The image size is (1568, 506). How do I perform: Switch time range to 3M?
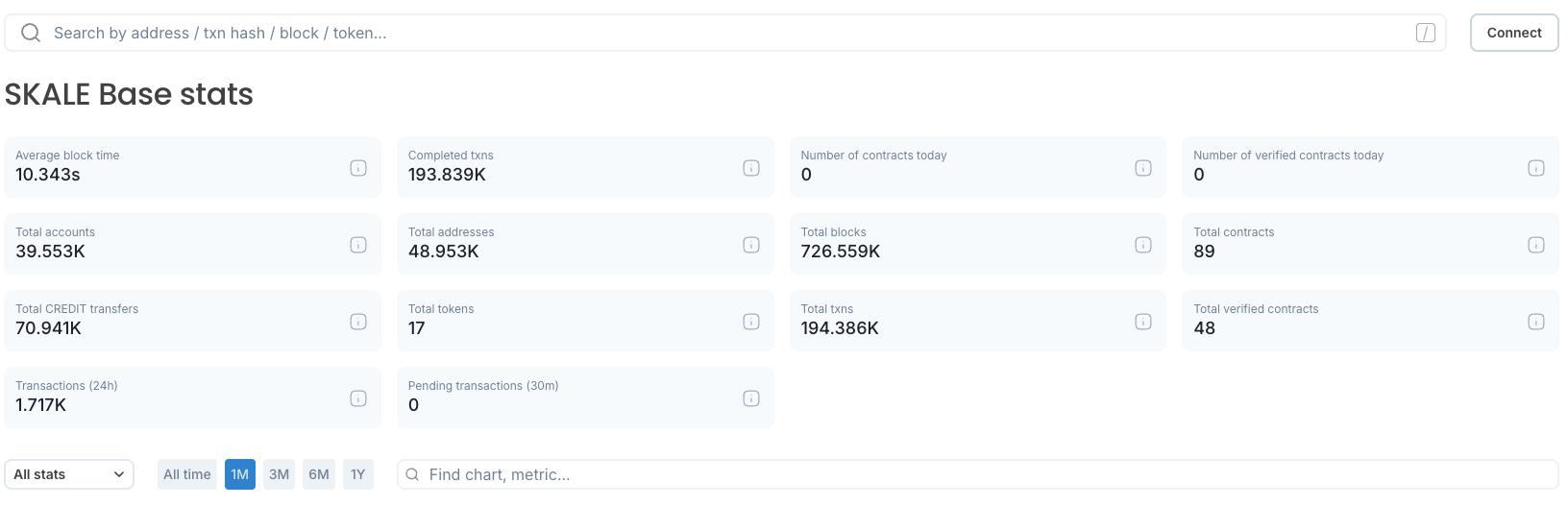point(280,474)
